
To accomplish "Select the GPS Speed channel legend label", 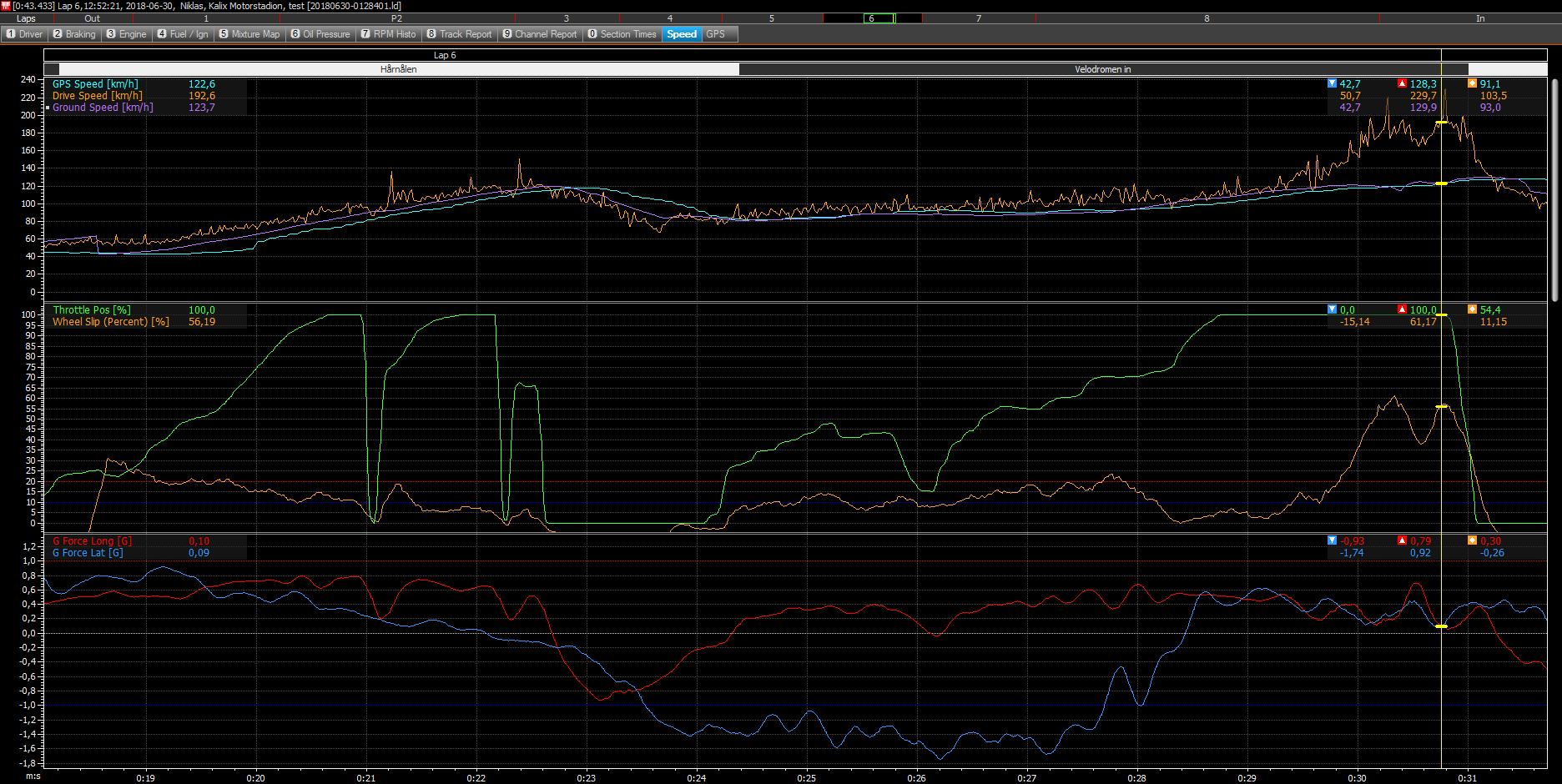I will (x=95, y=84).
